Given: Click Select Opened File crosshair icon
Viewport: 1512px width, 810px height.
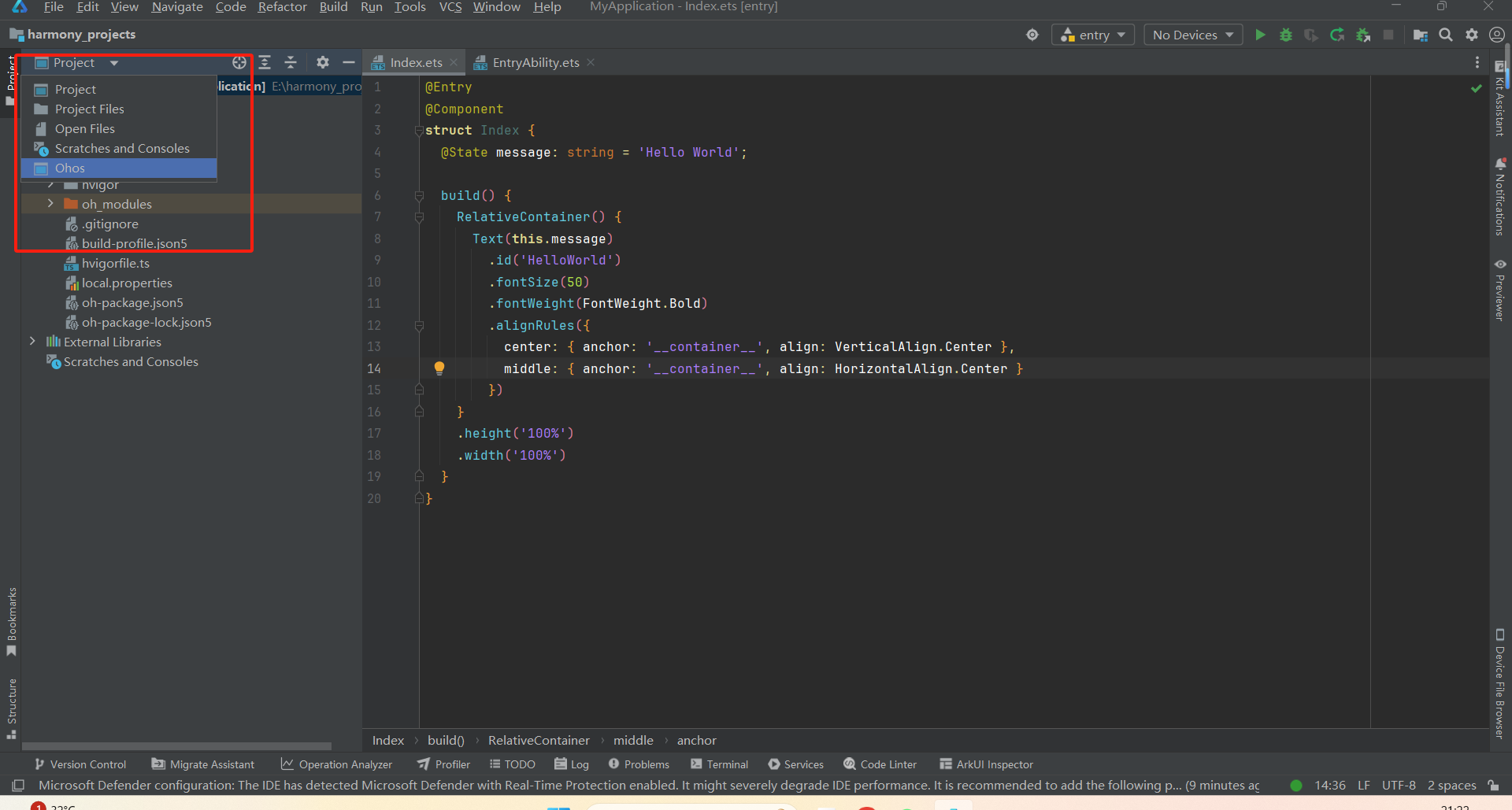Looking at the screenshot, I should point(239,62).
